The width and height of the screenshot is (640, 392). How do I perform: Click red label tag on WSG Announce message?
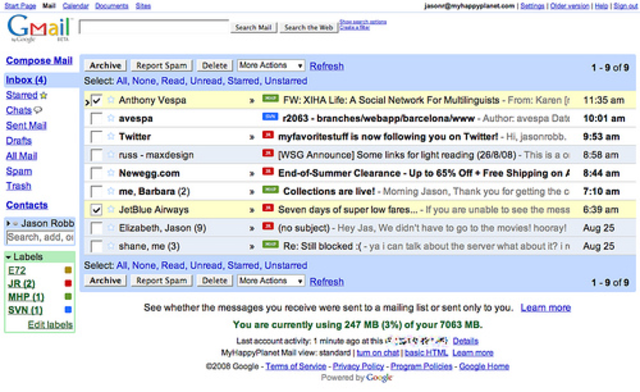pyautogui.click(x=268, y=153)
